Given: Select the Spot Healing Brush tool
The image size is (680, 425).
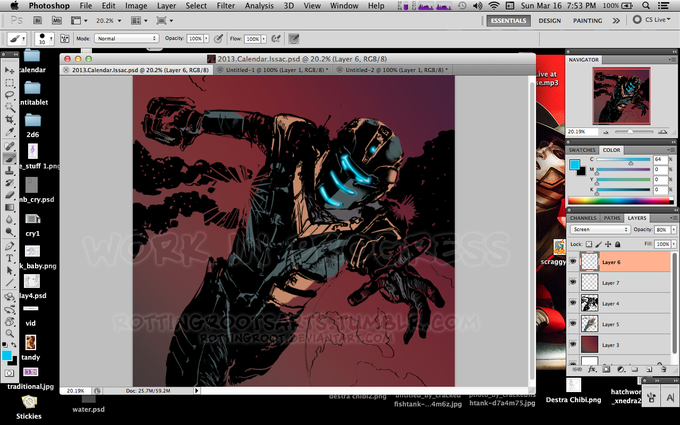Looking at the screenshot, I should click(10, 146).
